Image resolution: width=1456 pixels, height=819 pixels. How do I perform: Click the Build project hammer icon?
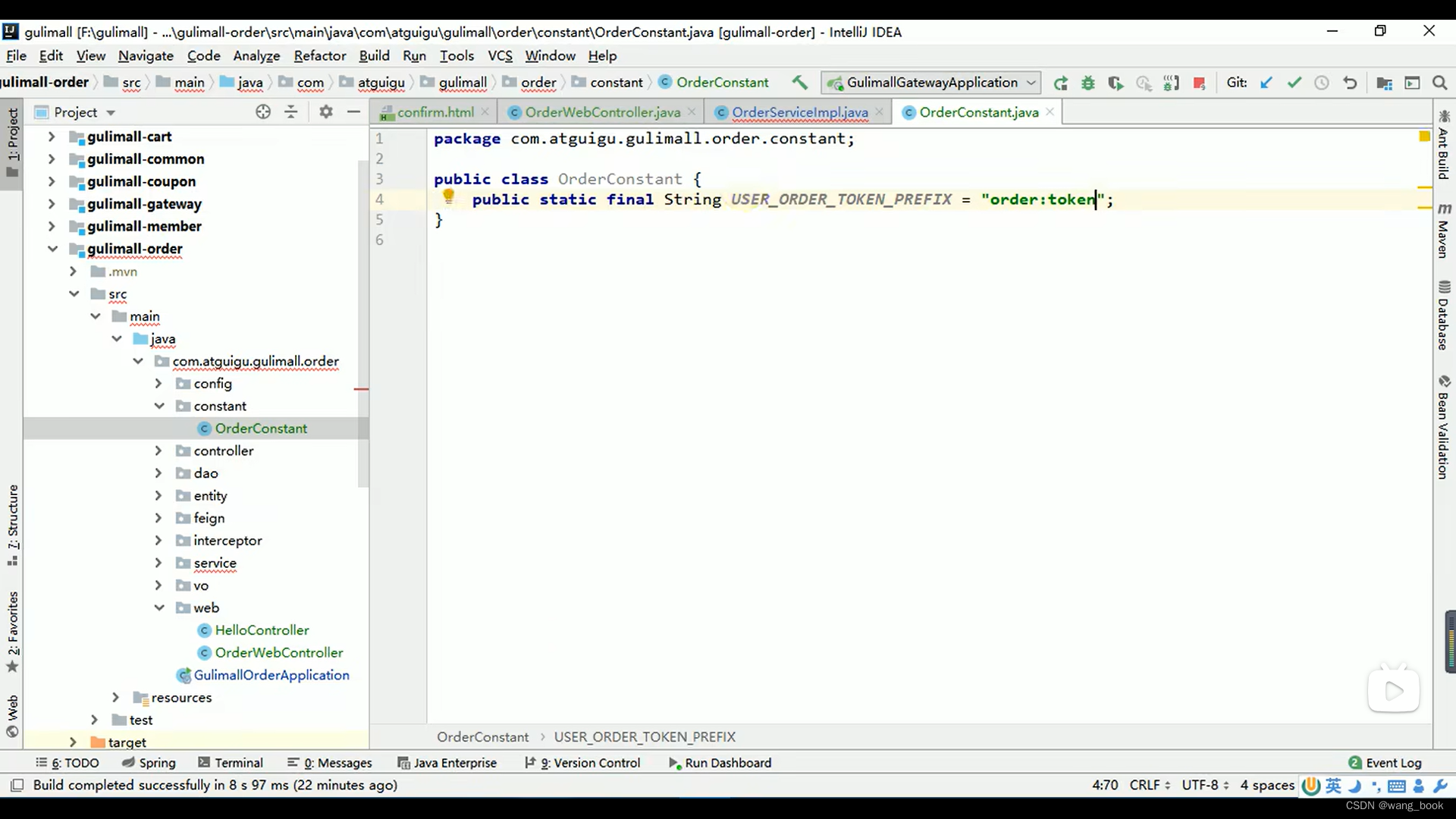800,83
